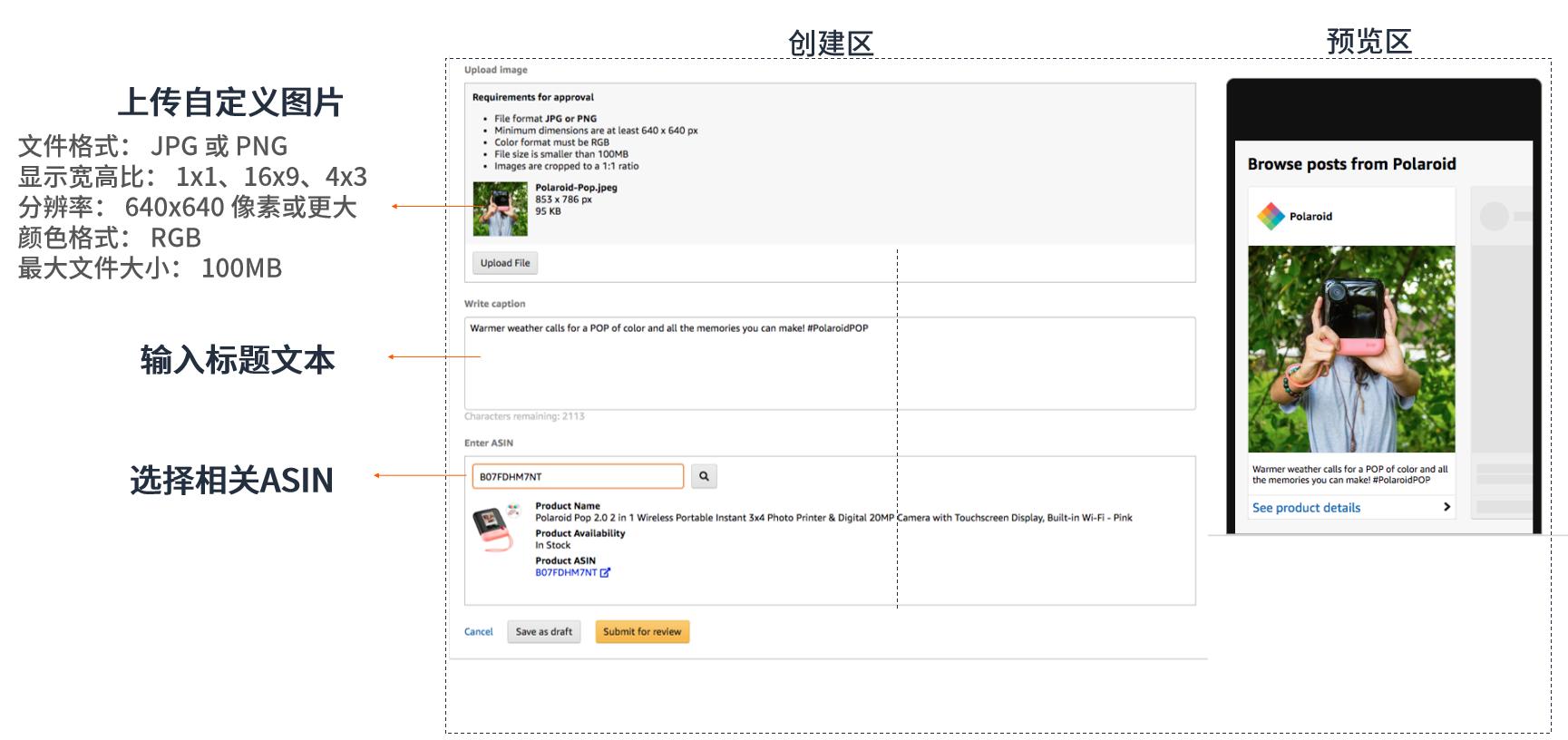1568x740 pixels.
Task: Click the preview caption under the photo
Action: click(x=1349, y=474)
